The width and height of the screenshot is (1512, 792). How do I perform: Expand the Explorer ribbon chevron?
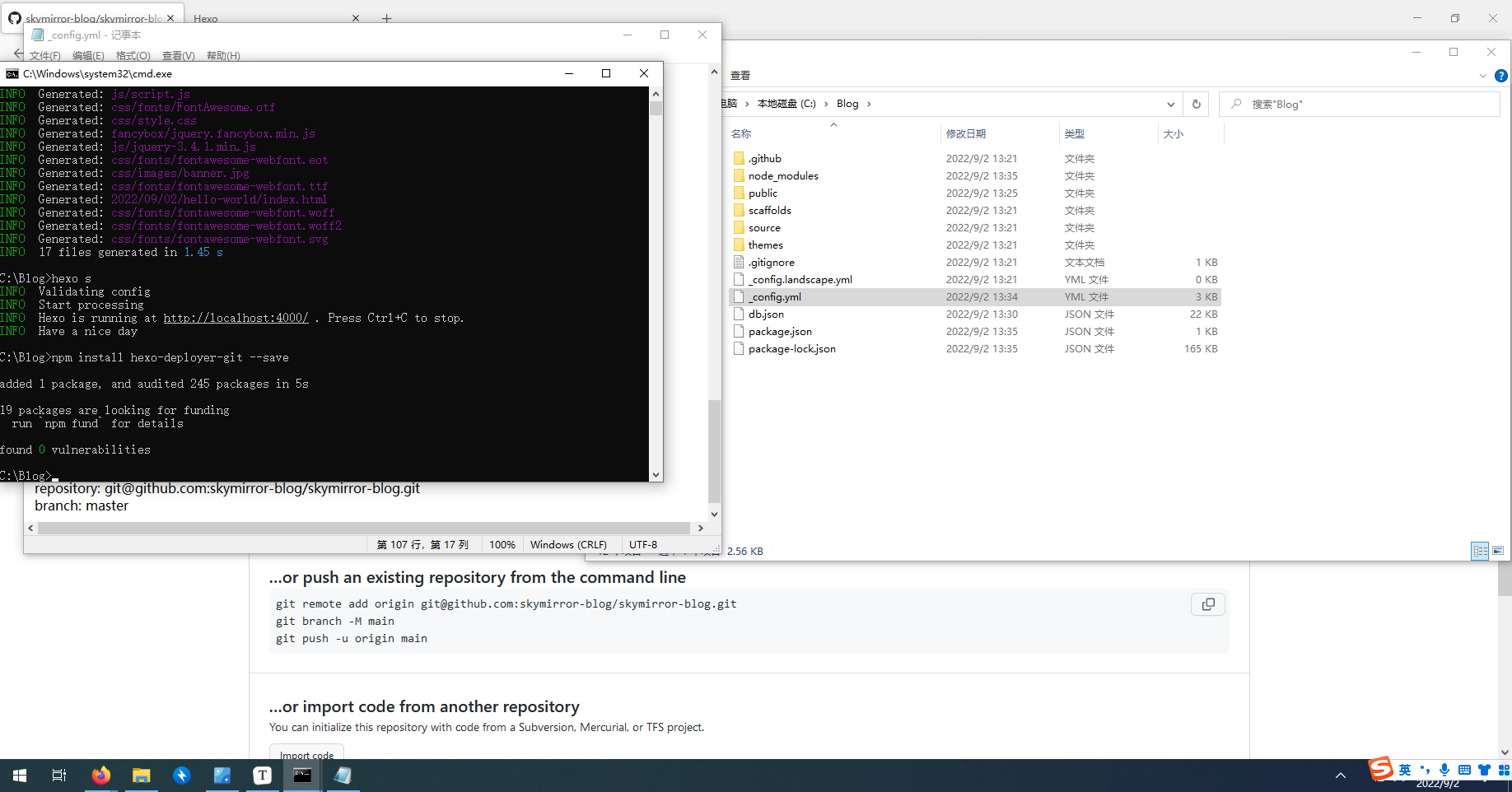pyautogui.click(x=1482, y=76)
